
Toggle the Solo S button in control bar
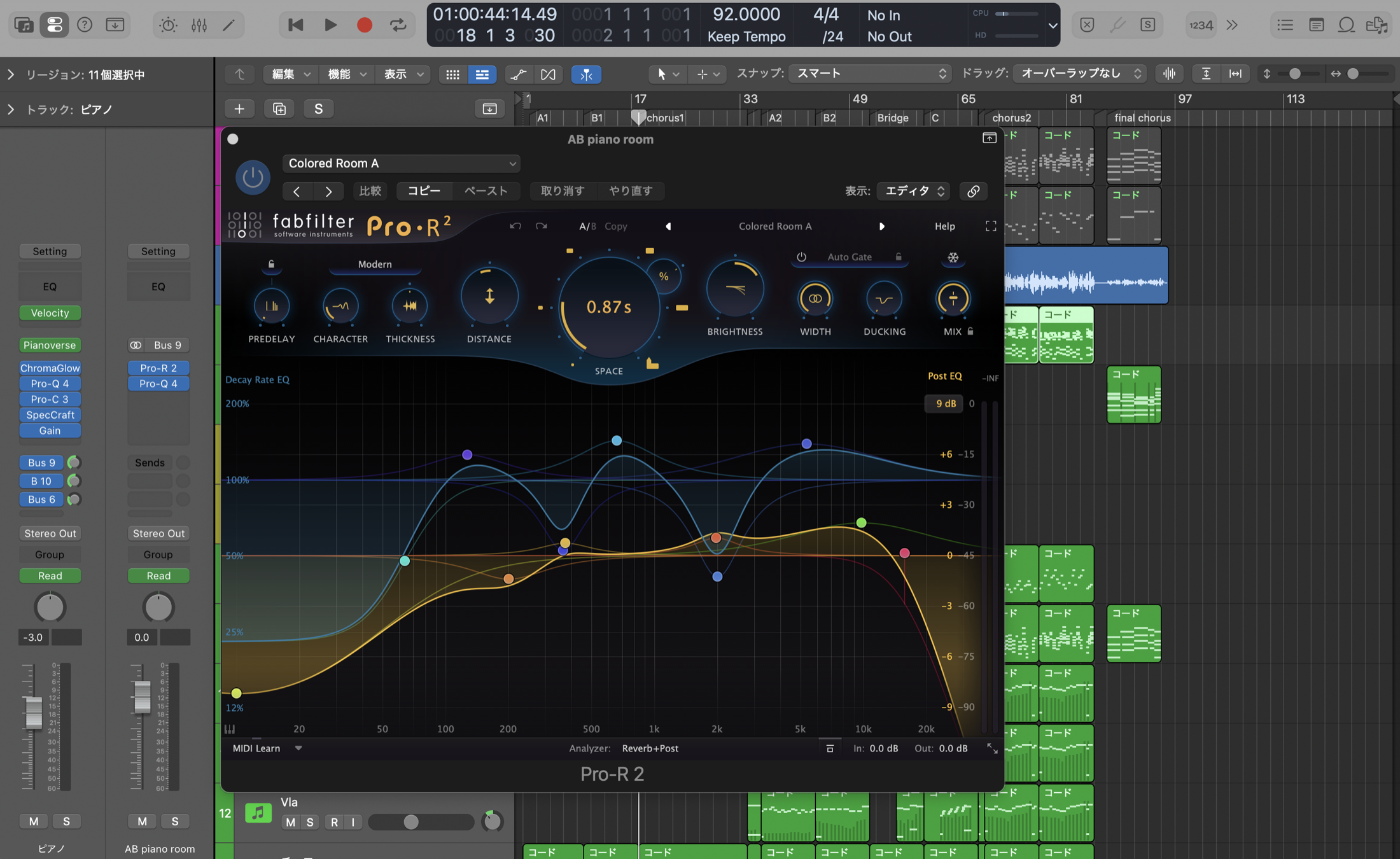pos(1148,25)
